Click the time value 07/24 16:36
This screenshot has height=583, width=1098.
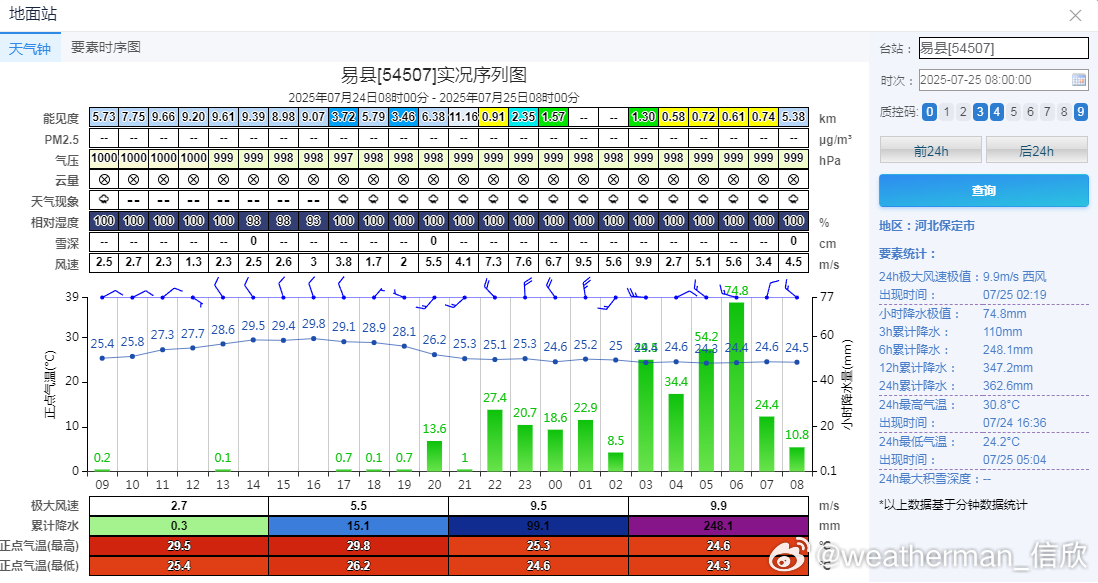pos(1015,423)
